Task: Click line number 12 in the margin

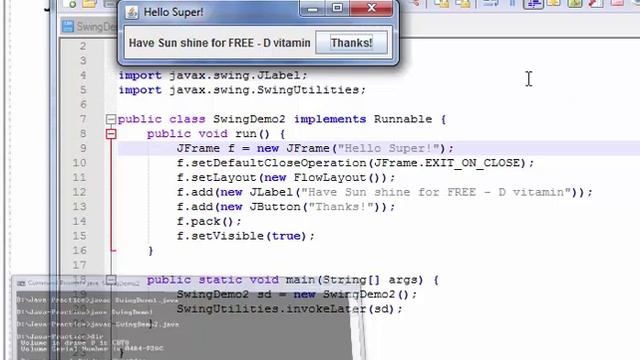Action: point(79,192)
